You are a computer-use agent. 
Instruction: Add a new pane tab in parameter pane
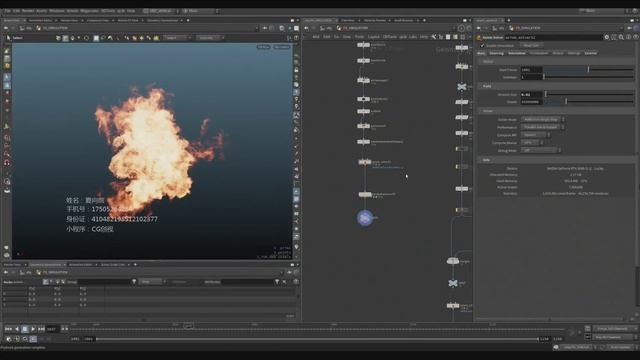click(509, 20)
